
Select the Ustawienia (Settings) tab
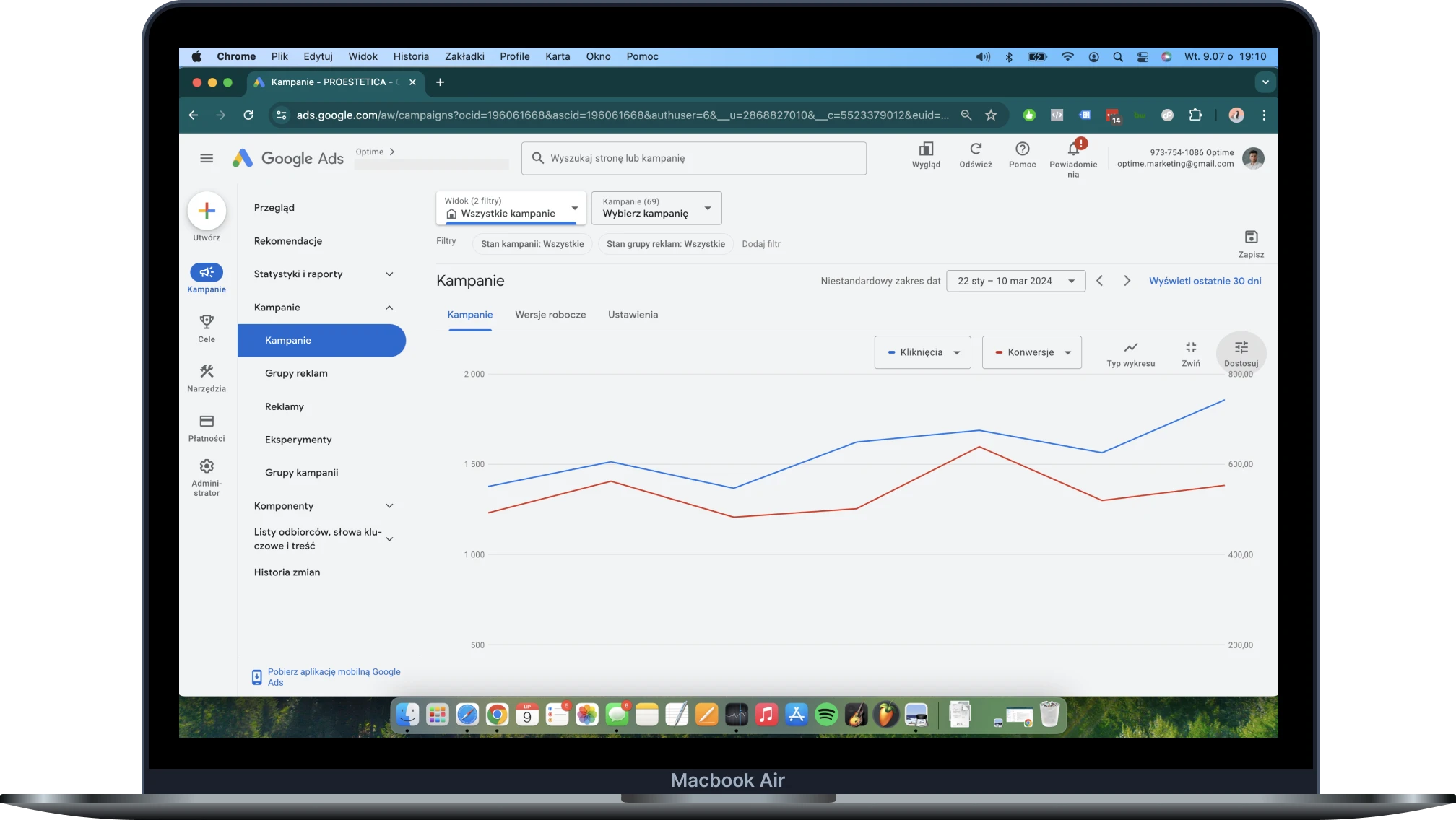pyautogui.click(x=633, y=314)
